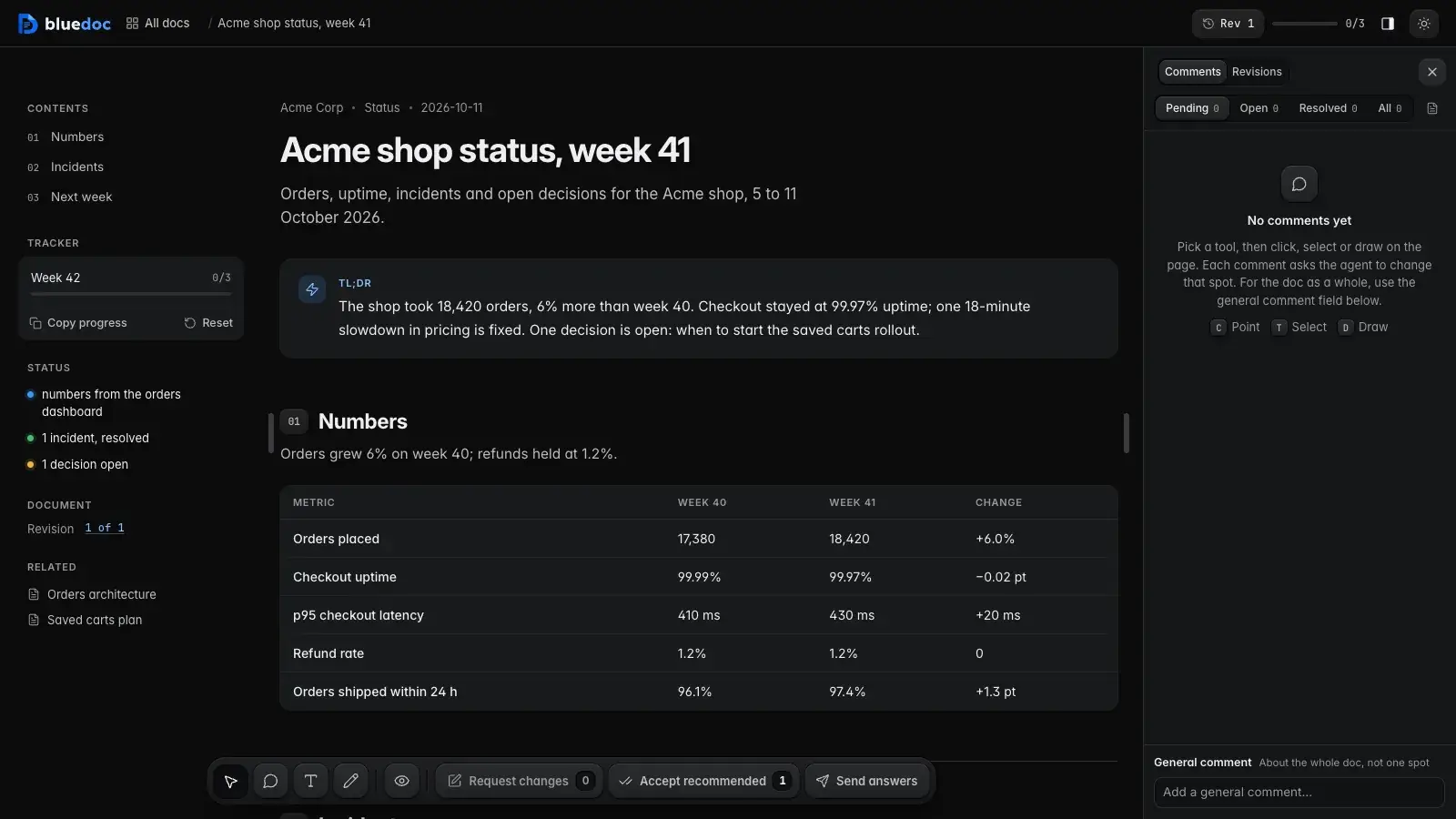Filter comments by Open
This screenshot has height=819, width=1456.
(x=1259, y=108)
